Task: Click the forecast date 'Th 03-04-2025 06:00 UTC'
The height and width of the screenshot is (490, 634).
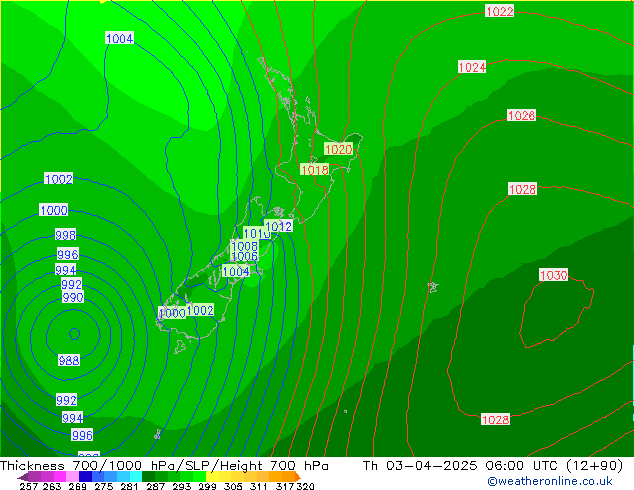Action: coord(462,465)
